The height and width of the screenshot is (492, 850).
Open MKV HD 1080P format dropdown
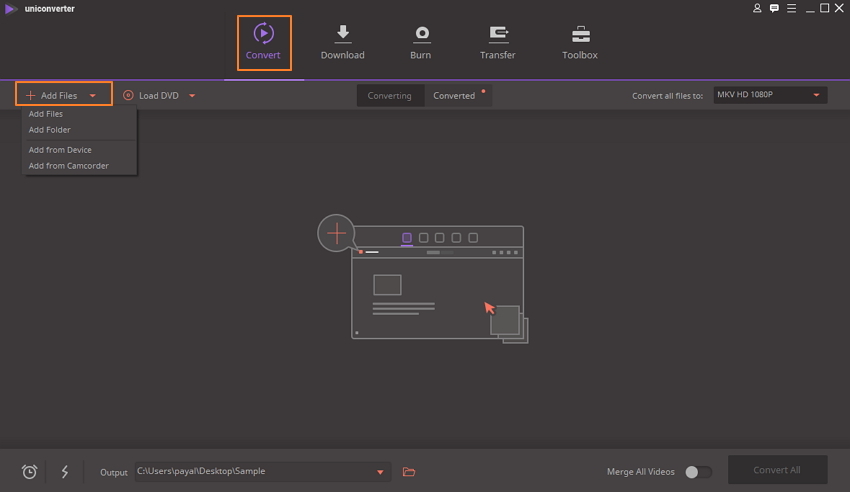770,95
